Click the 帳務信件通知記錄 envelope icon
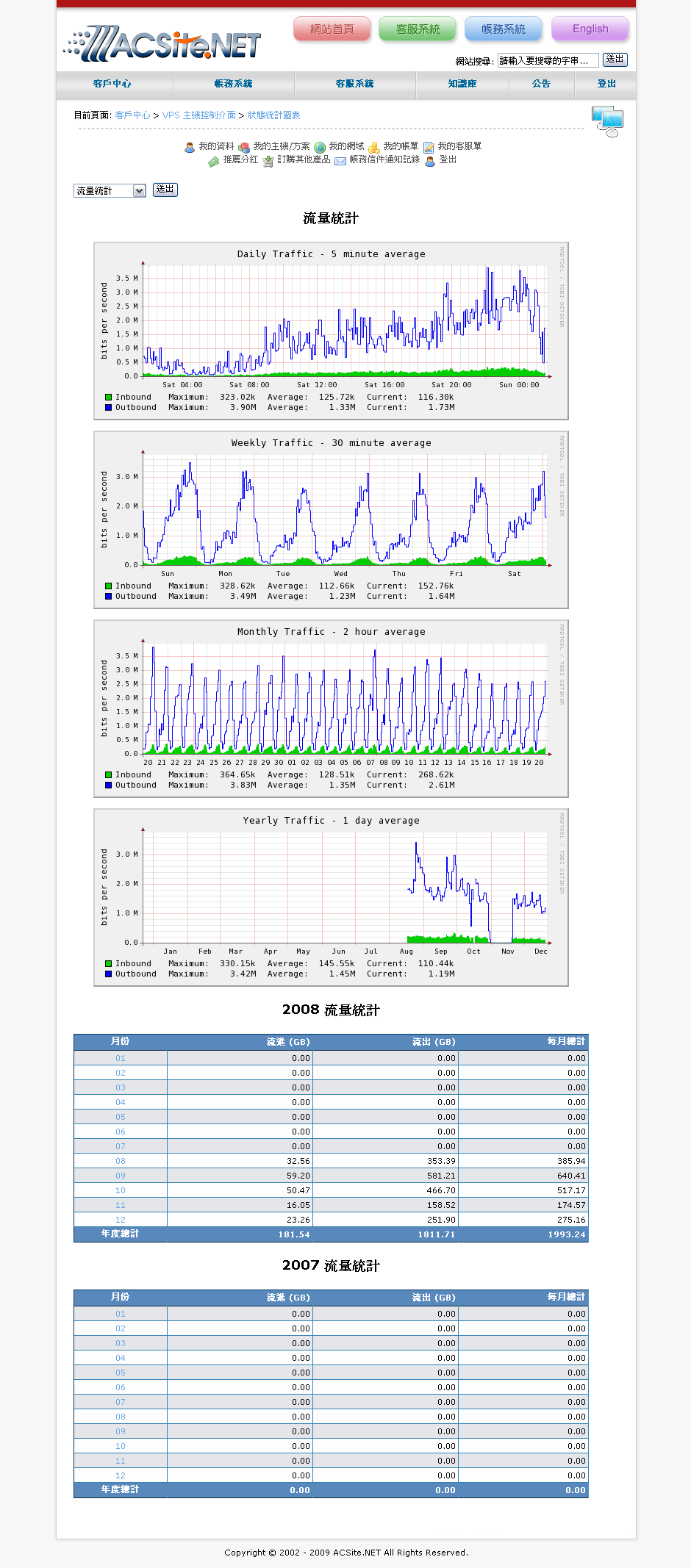Image resolution: width=691 pixels, height=1568 pixels. point(340,160)
